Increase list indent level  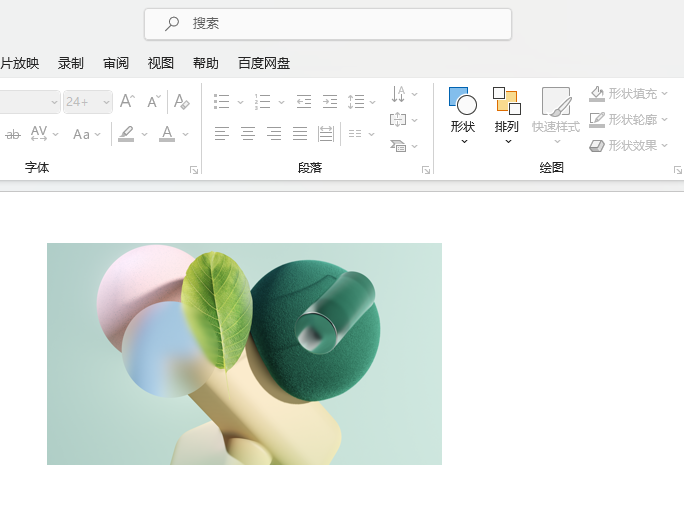click(330, 102)
